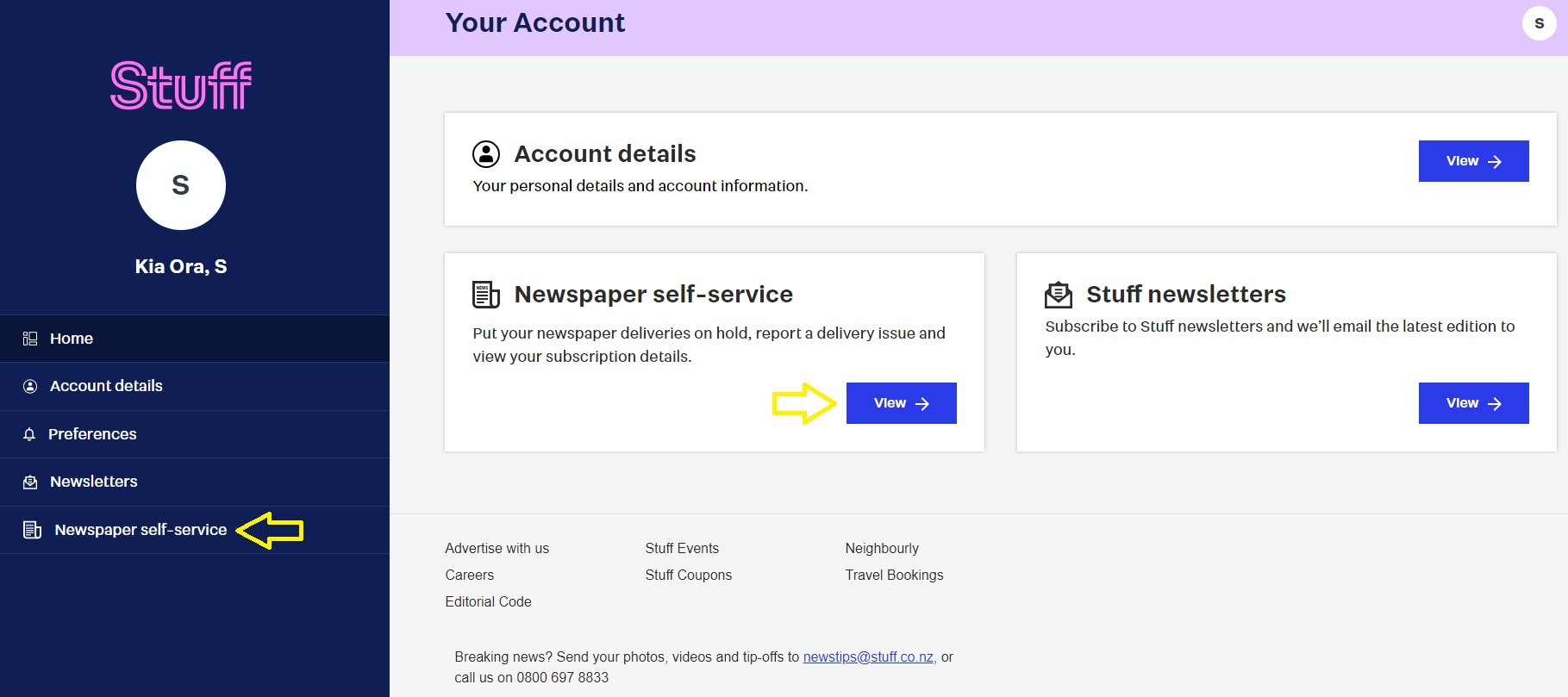
Task: Open the Advertise with us link
Action: [497, 548]
